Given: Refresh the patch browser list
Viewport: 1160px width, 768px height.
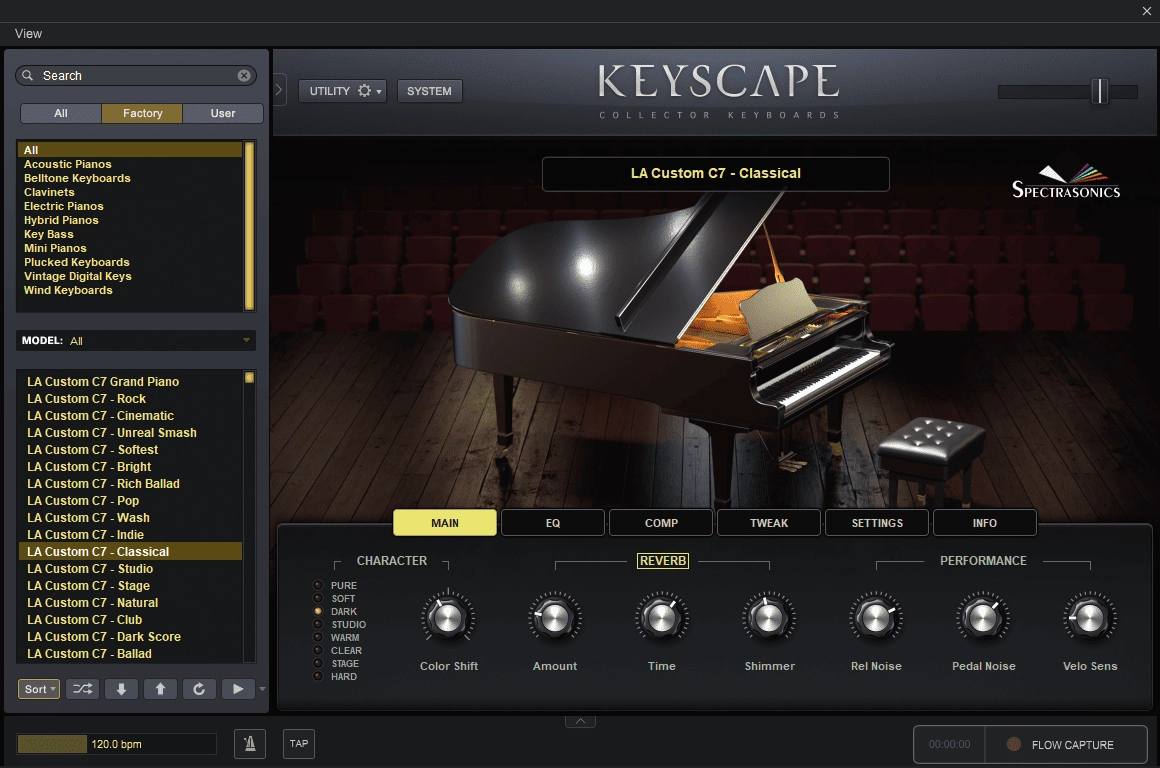Looking at the screenshot, I should (199, 689).
